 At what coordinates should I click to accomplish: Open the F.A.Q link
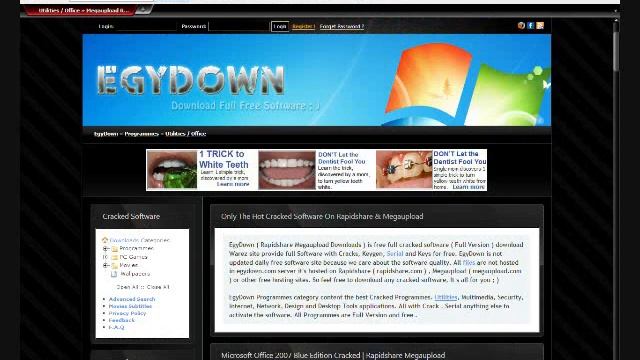click(116, 327)
